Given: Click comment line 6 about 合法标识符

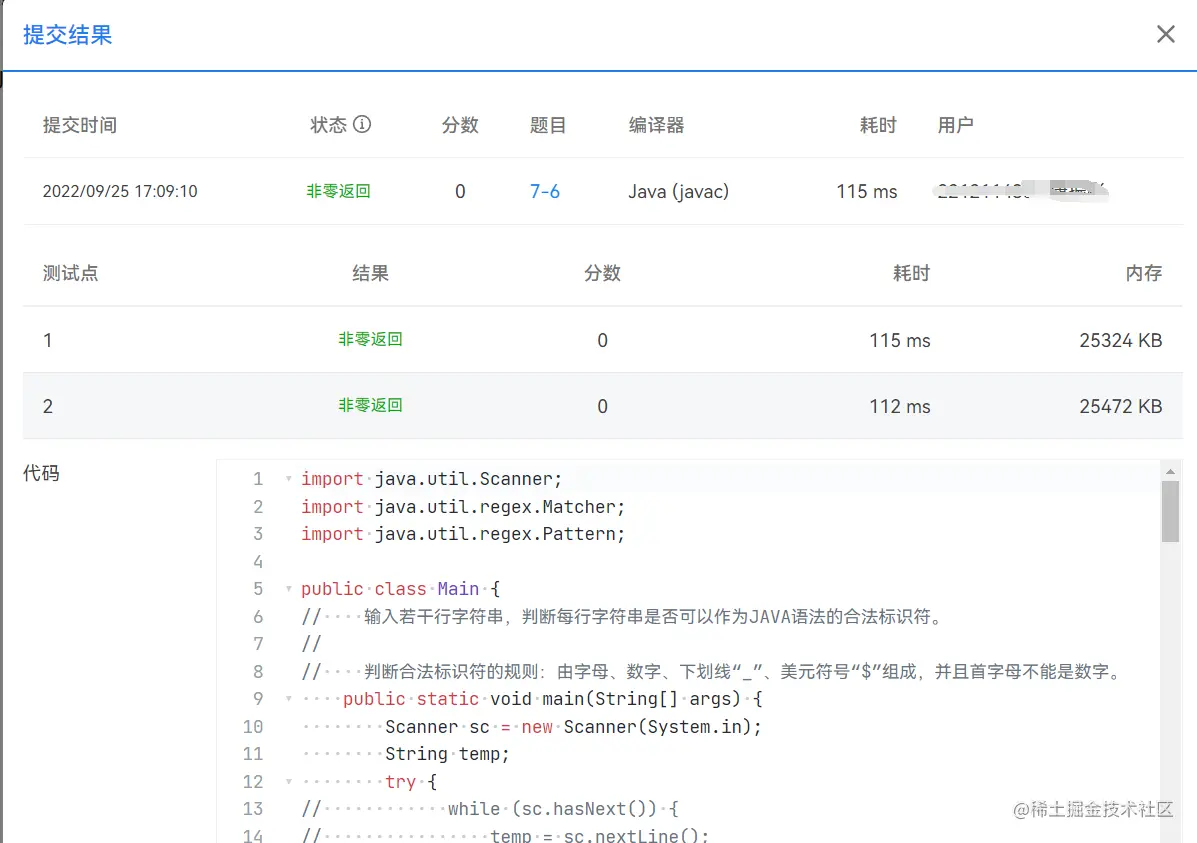Looking at the screenshot, I should coord(623,616).
